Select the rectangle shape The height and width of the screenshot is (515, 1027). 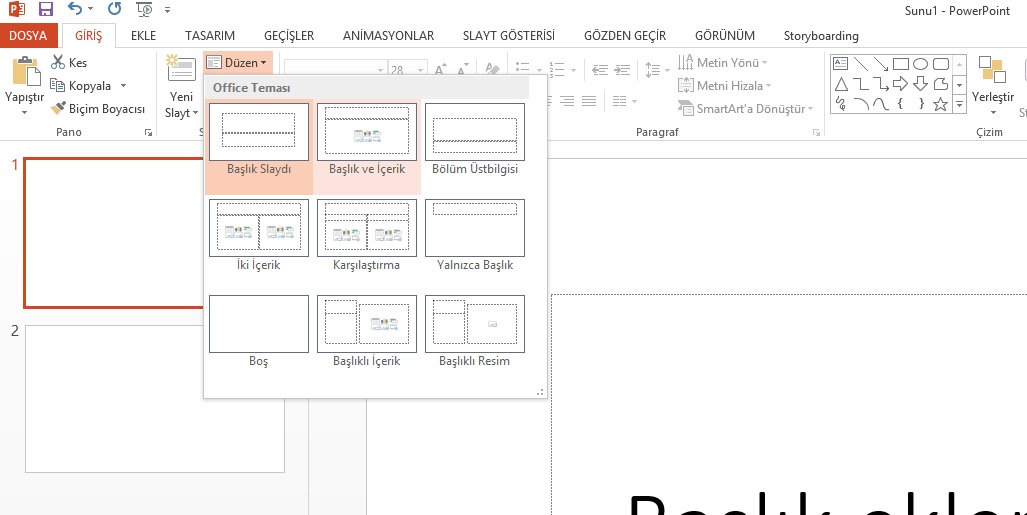coord(901,64)
